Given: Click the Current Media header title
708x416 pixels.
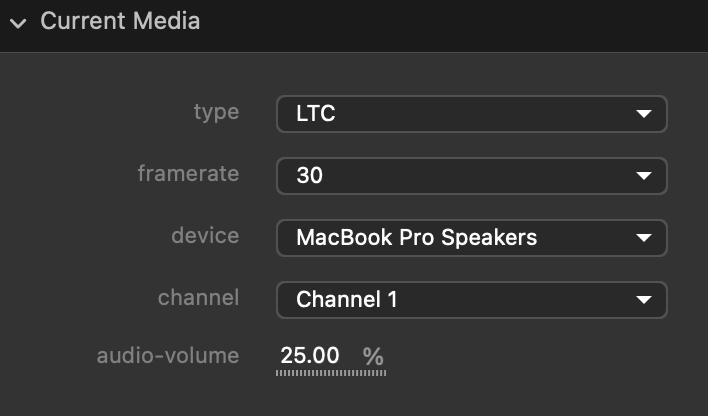Looking at the screenshot, I should point(120,21).
